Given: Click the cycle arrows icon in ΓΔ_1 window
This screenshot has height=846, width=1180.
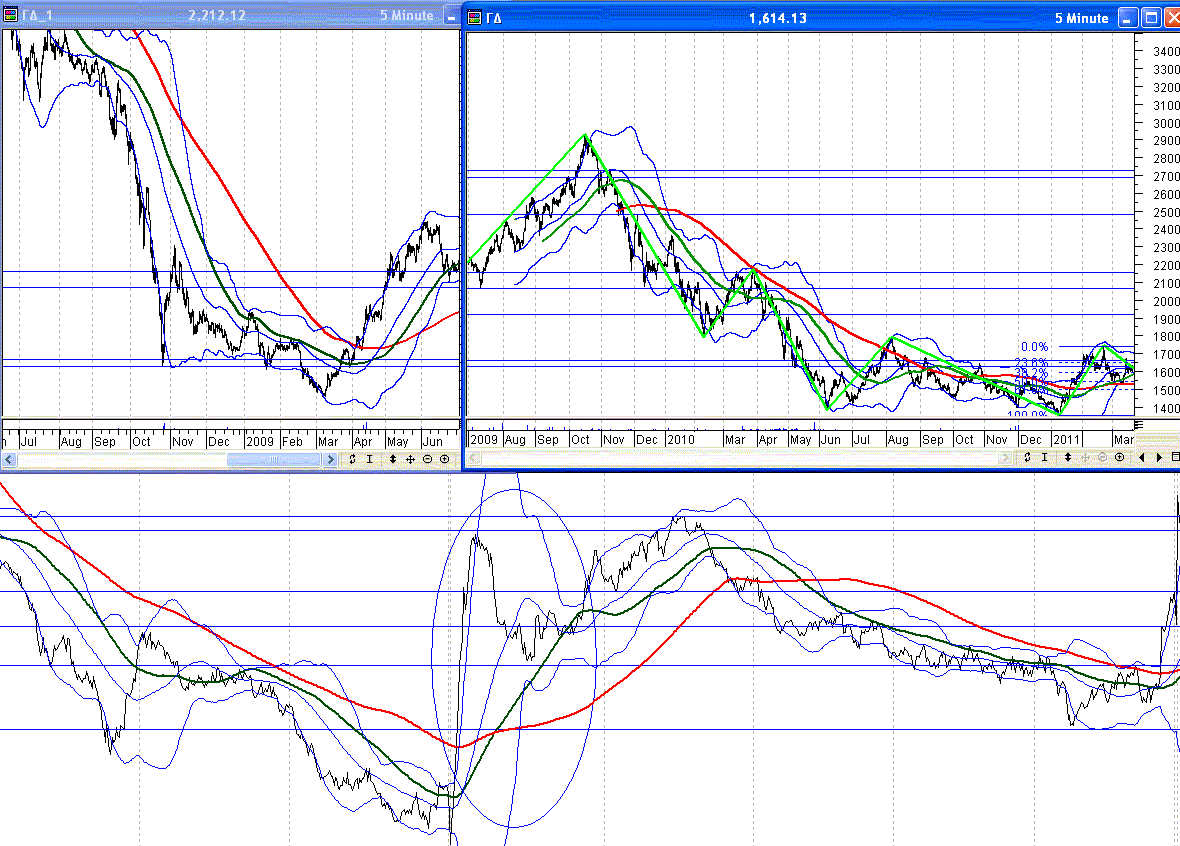Looking at the screenshot, I should tap(353, 459).
